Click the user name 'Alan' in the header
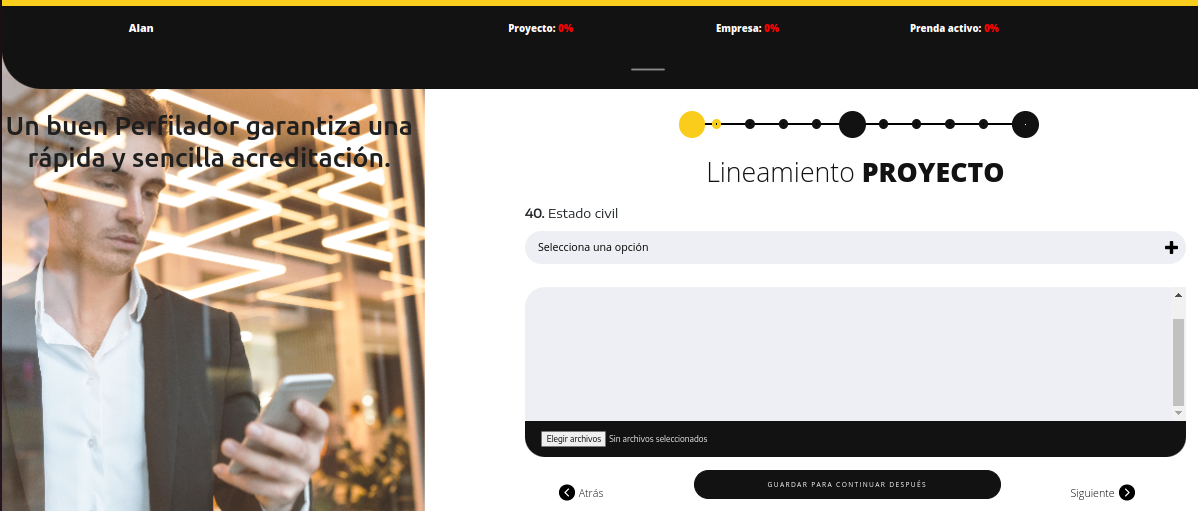This screenshot has width=1198, height=511. click(x=141, y=28)
